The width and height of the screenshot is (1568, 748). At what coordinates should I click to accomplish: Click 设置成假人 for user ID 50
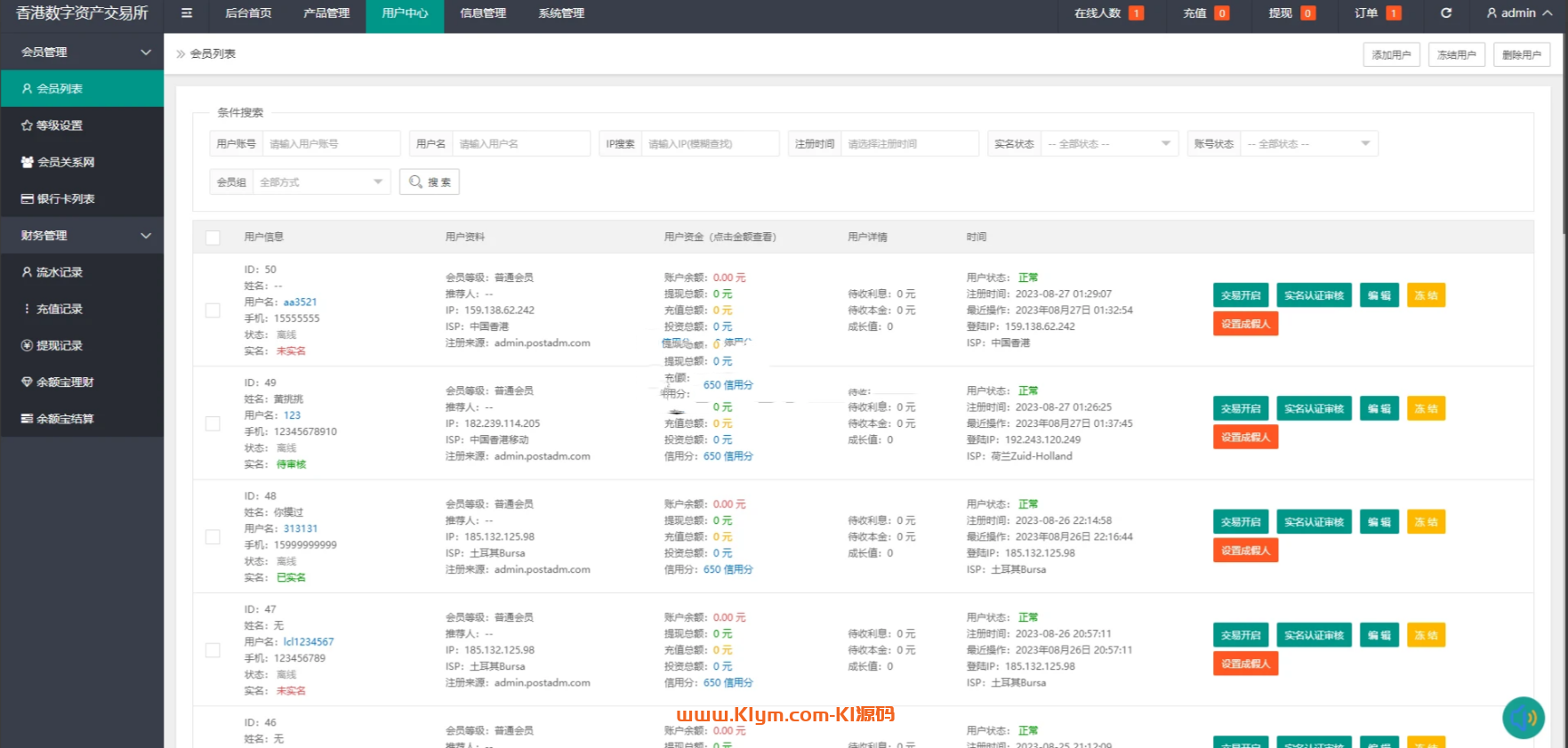pyautogui.click(x=1245, y=324)
